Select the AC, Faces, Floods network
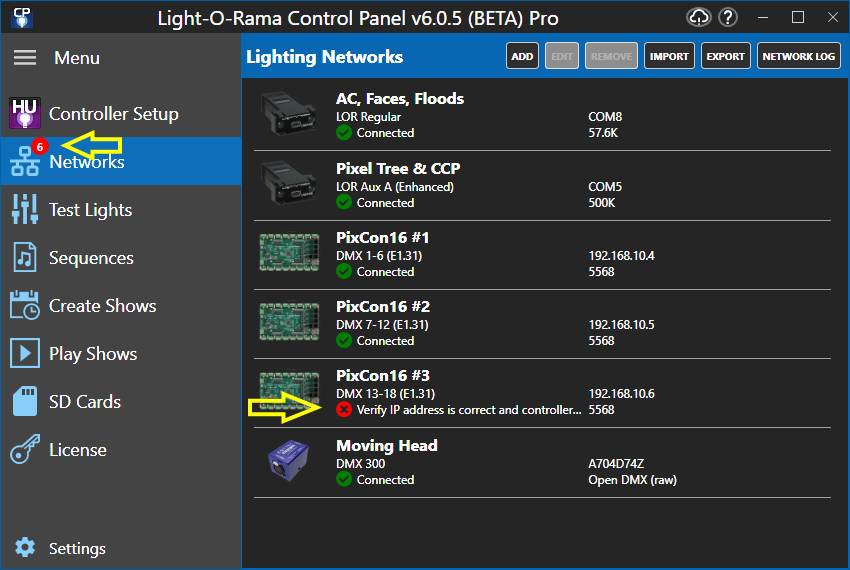The height and width of the screenshot is (570, 850). tap(542, 116)
